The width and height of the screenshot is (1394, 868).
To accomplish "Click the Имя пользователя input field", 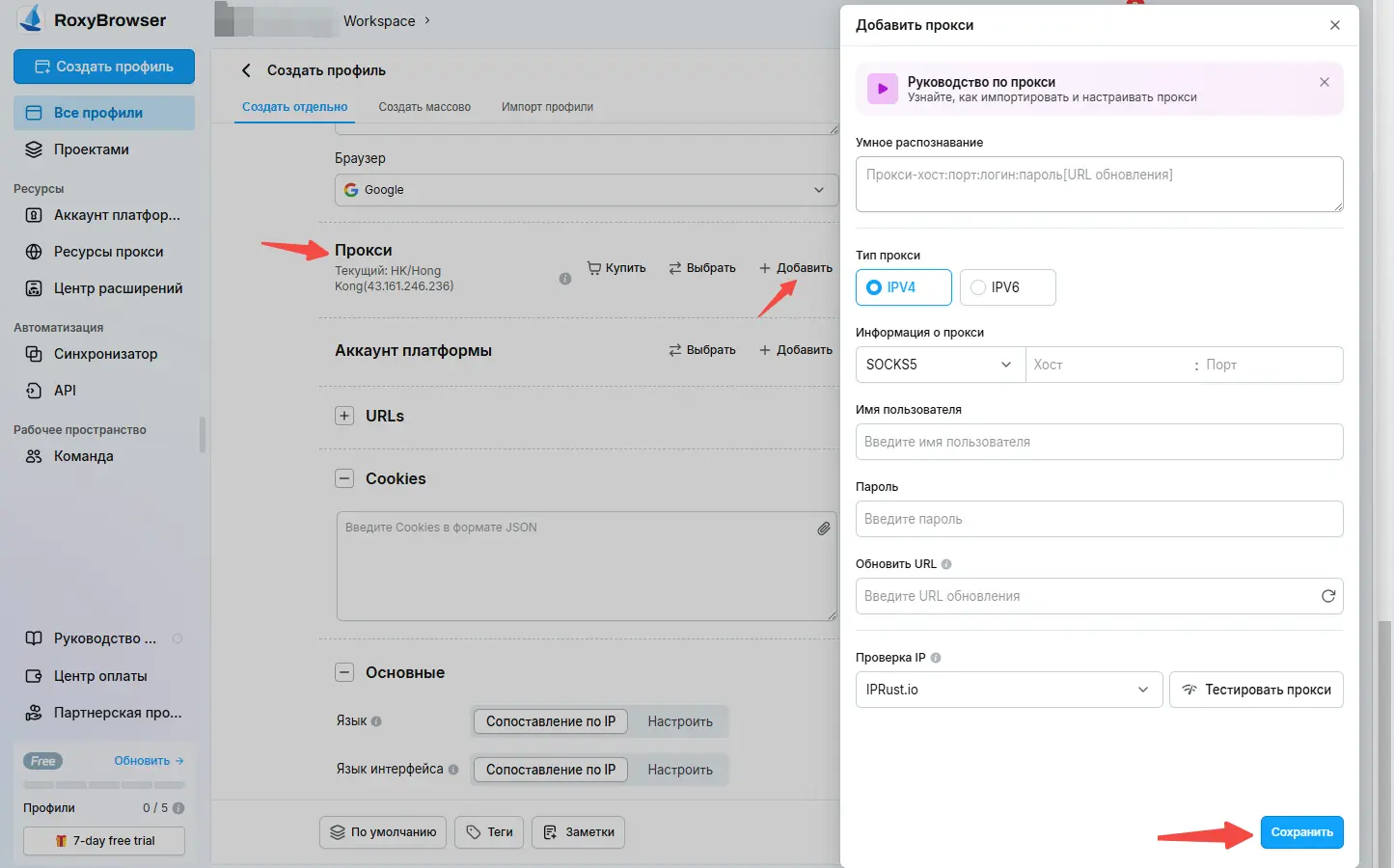I will [x=1099, y=442].
